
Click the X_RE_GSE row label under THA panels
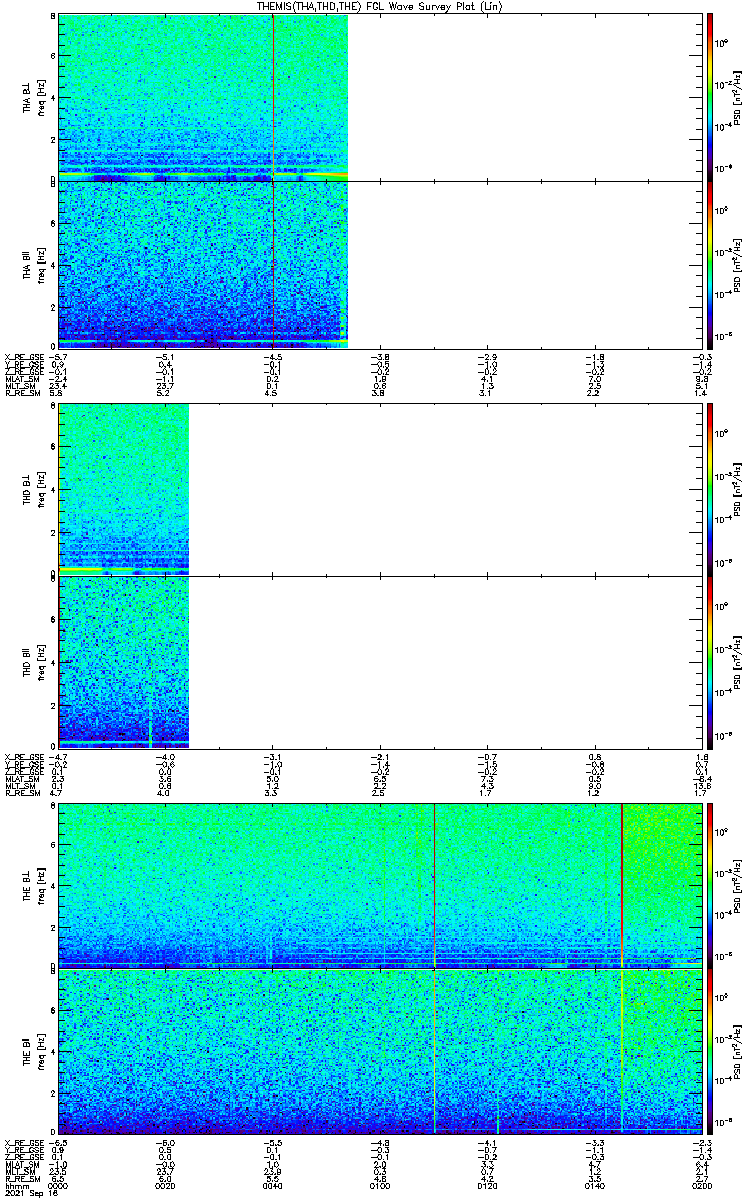pyautogui.click(x=23, y=355)
